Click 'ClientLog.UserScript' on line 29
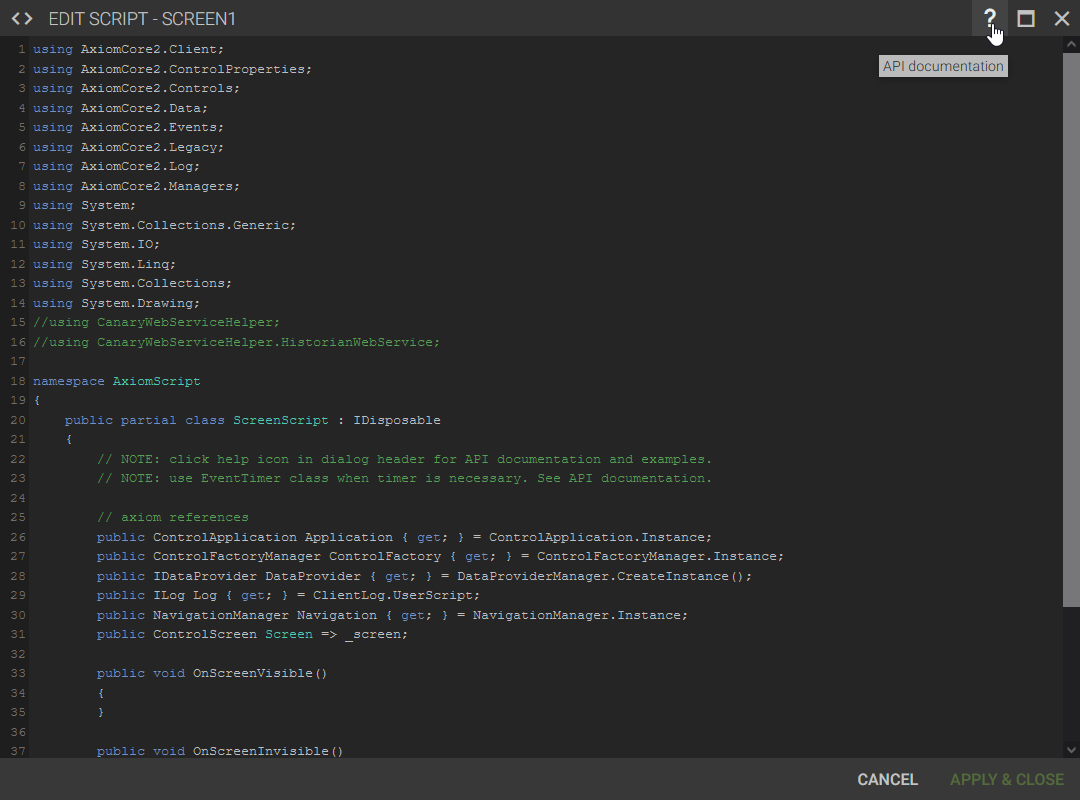The height and width of the screenshot is (800, 1080). click(393, 595)
